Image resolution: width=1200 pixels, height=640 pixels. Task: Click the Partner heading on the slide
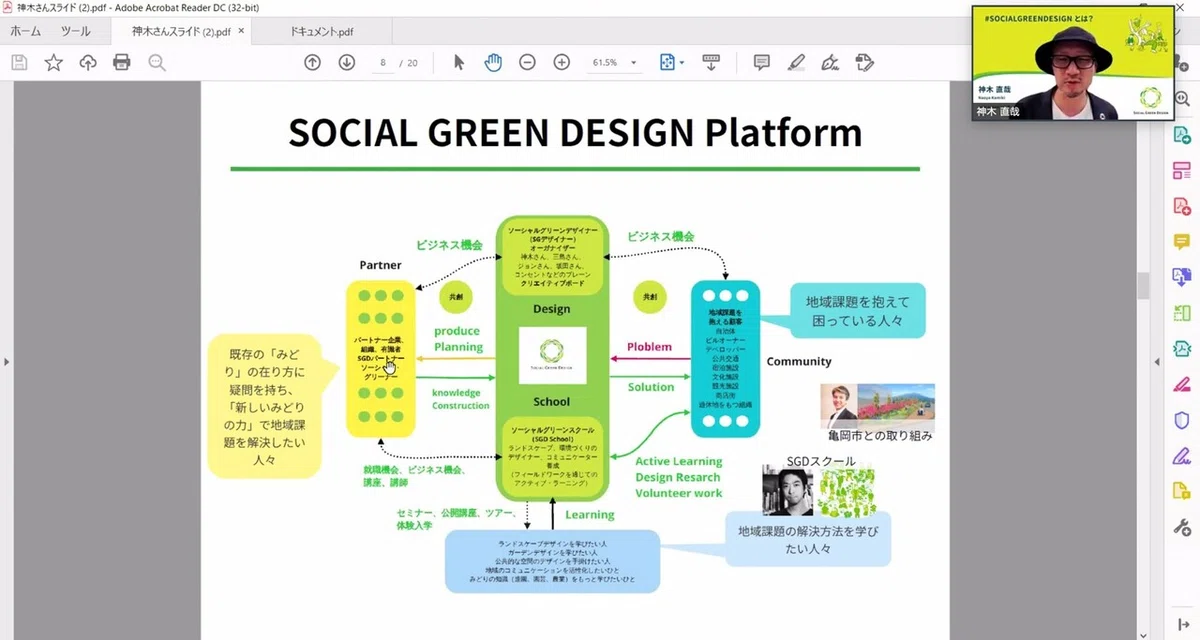pyautogui.click(x=380, y=265)
